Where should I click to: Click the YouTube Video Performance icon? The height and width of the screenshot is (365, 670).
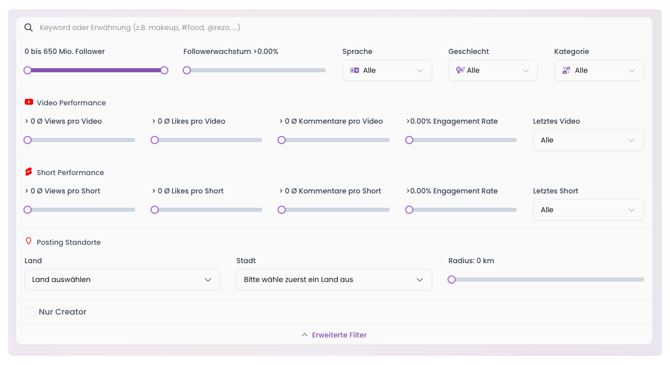pyautogui.click(x=29, y=102)
